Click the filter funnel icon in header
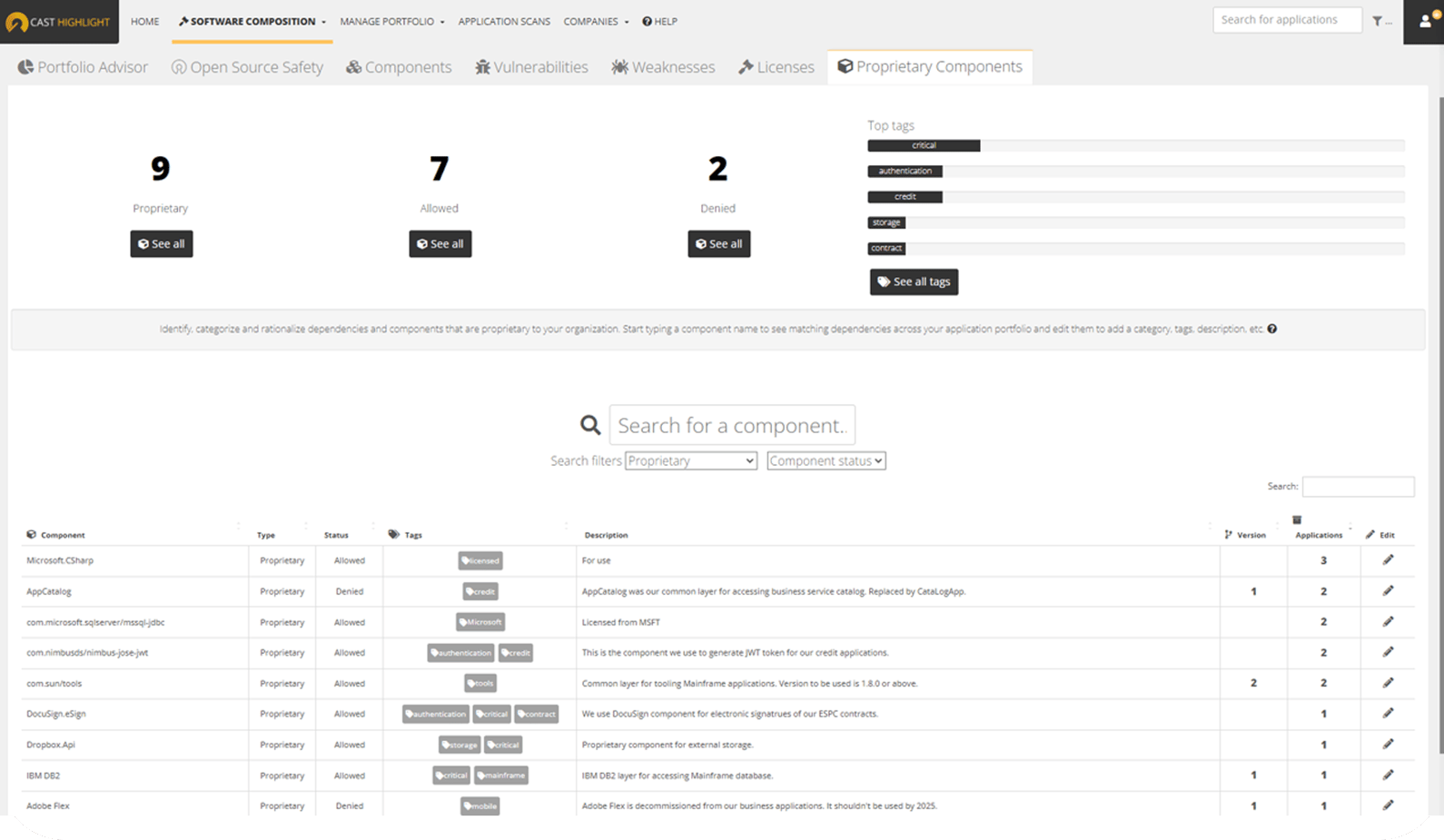The image size is (1444, 840). tap(1378, 21)
